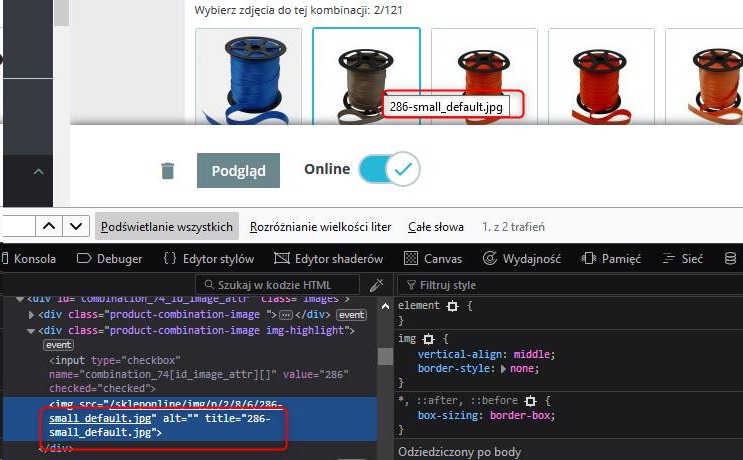Click the ellipsis badge in collapsed div

pos(285,315)
